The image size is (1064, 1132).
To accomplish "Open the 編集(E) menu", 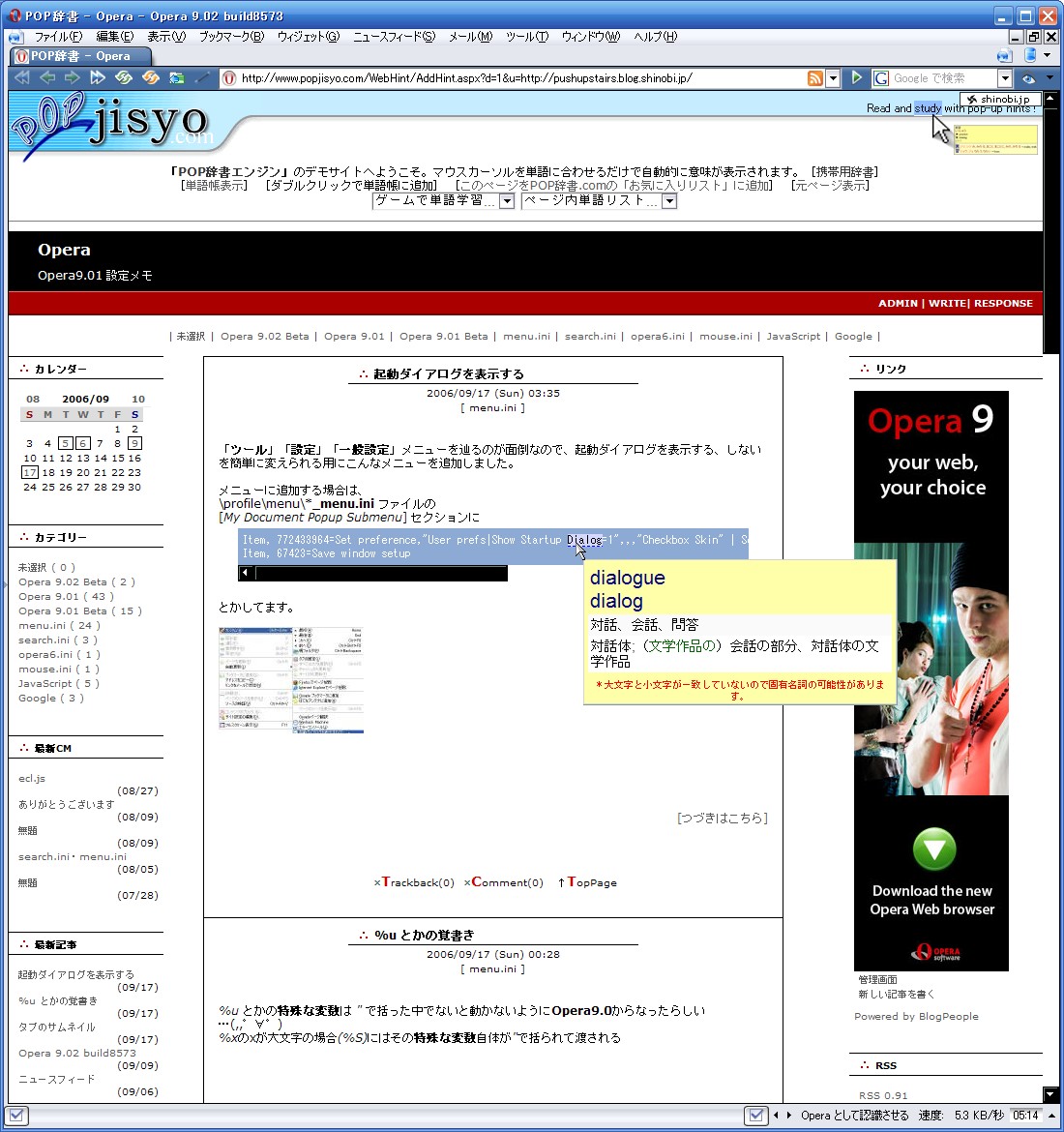I will tap(115, 36).
